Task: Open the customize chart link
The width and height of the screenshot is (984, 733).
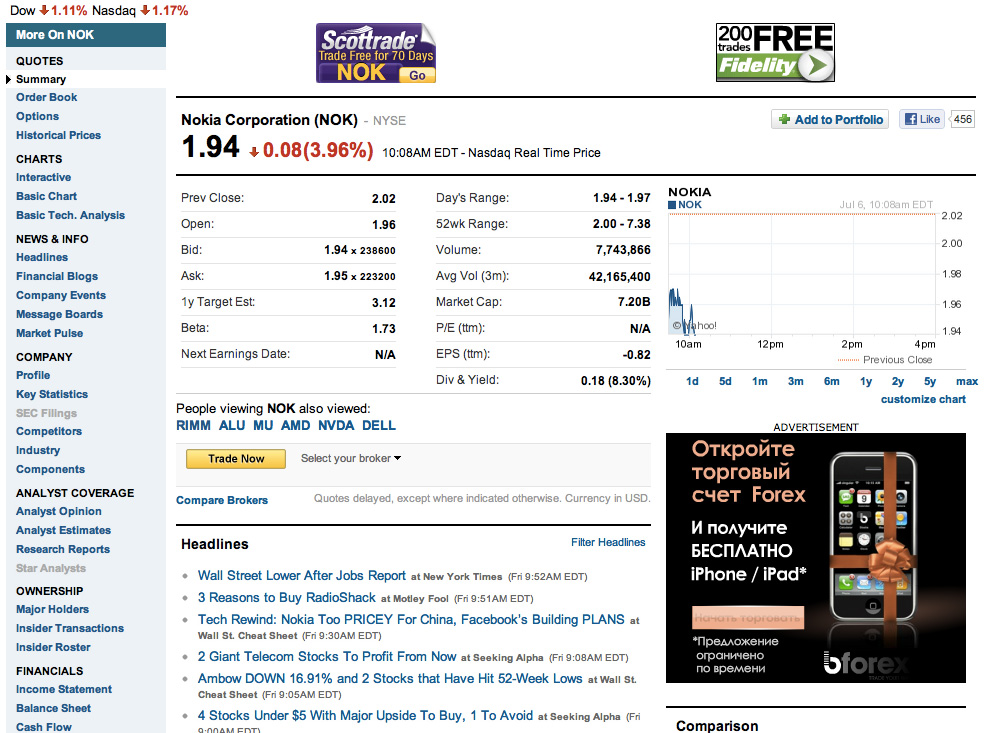Action: tap(923, 399)
